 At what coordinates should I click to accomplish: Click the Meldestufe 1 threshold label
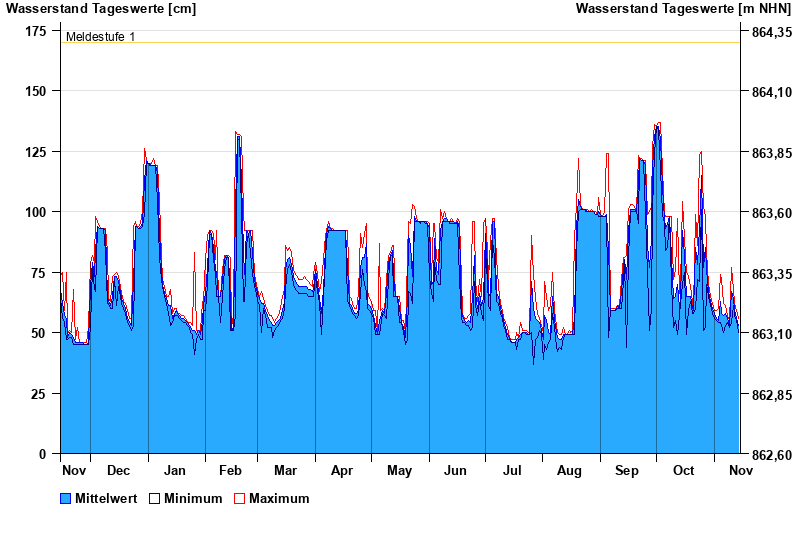coord(100,37)
